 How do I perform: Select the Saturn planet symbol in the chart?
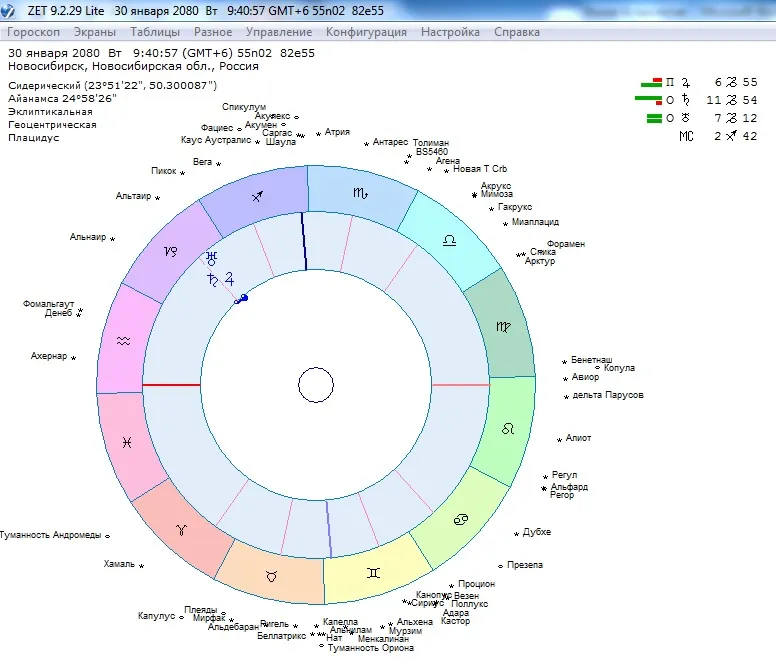(x=211, y=279)
